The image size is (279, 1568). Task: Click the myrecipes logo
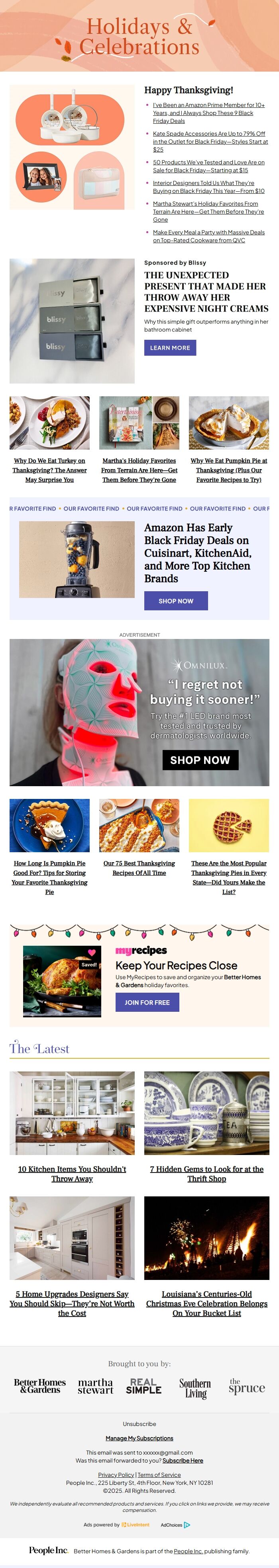tap(141, 950)
